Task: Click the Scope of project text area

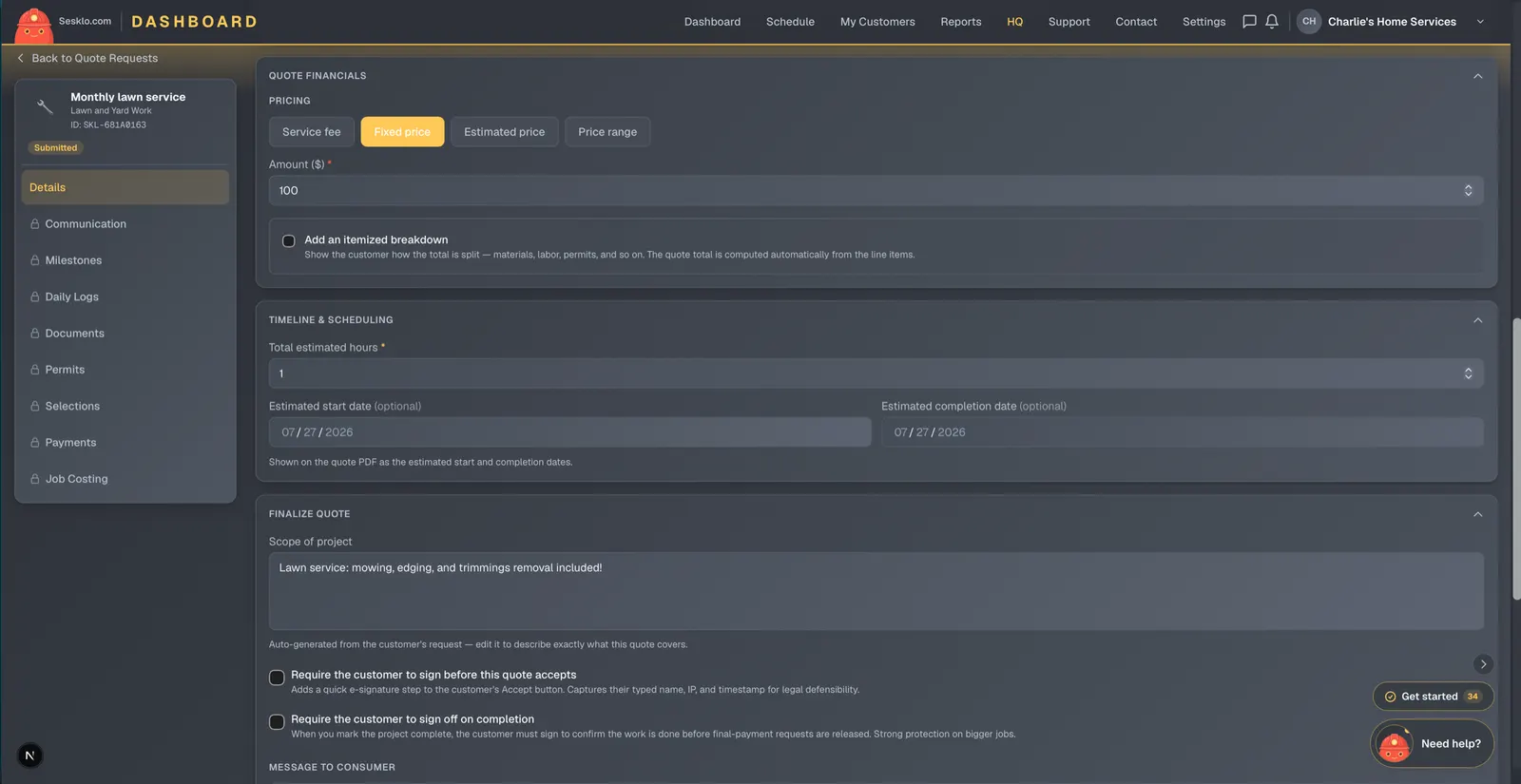Action: point(876,591)
